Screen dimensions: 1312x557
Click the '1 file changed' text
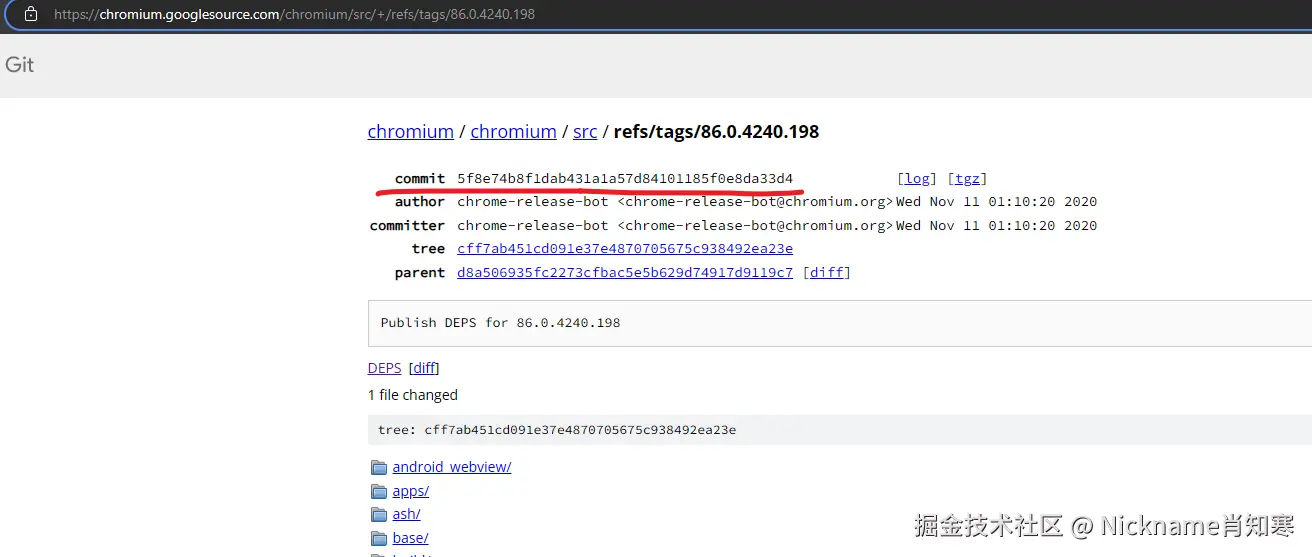(x=413, y=395)
